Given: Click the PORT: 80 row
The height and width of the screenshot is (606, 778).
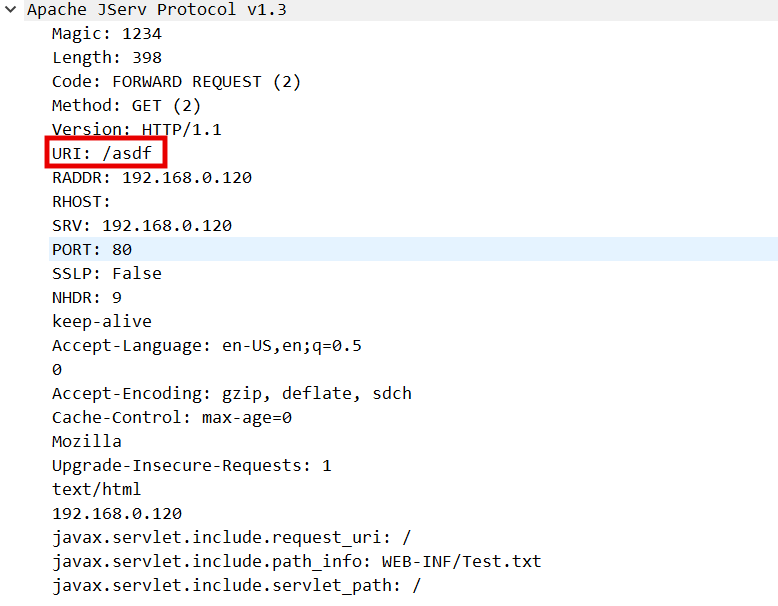Looking at the screenshot, I should tap(91, 249).
